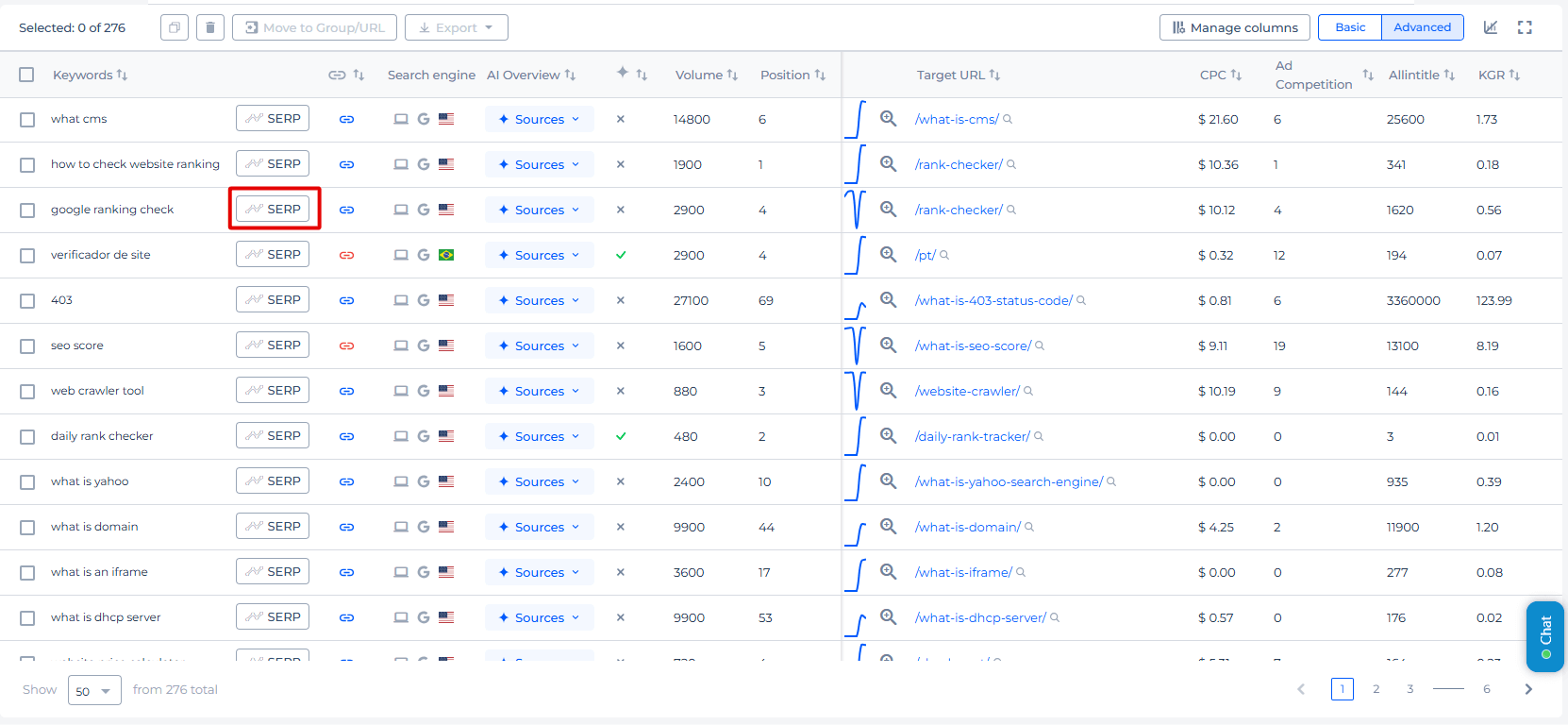This screenshot has width=1568, height=725.
Task: Open the Export dropdown
Action: pyautogui.click(x=457, y=27)
